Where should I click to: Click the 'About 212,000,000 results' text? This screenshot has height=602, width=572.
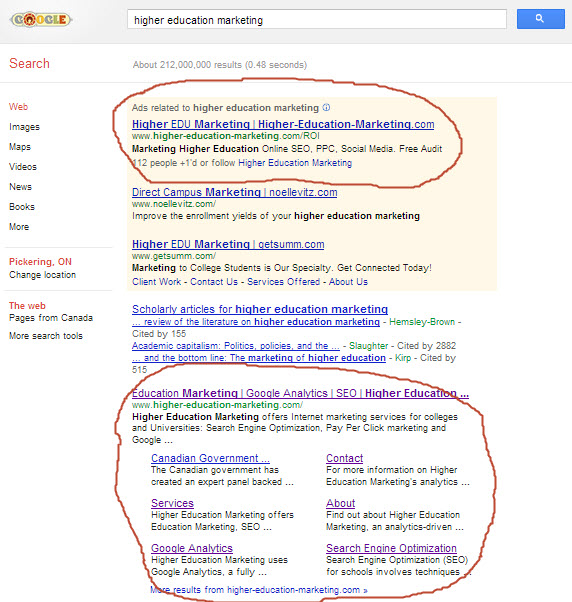tap(220, 64)
